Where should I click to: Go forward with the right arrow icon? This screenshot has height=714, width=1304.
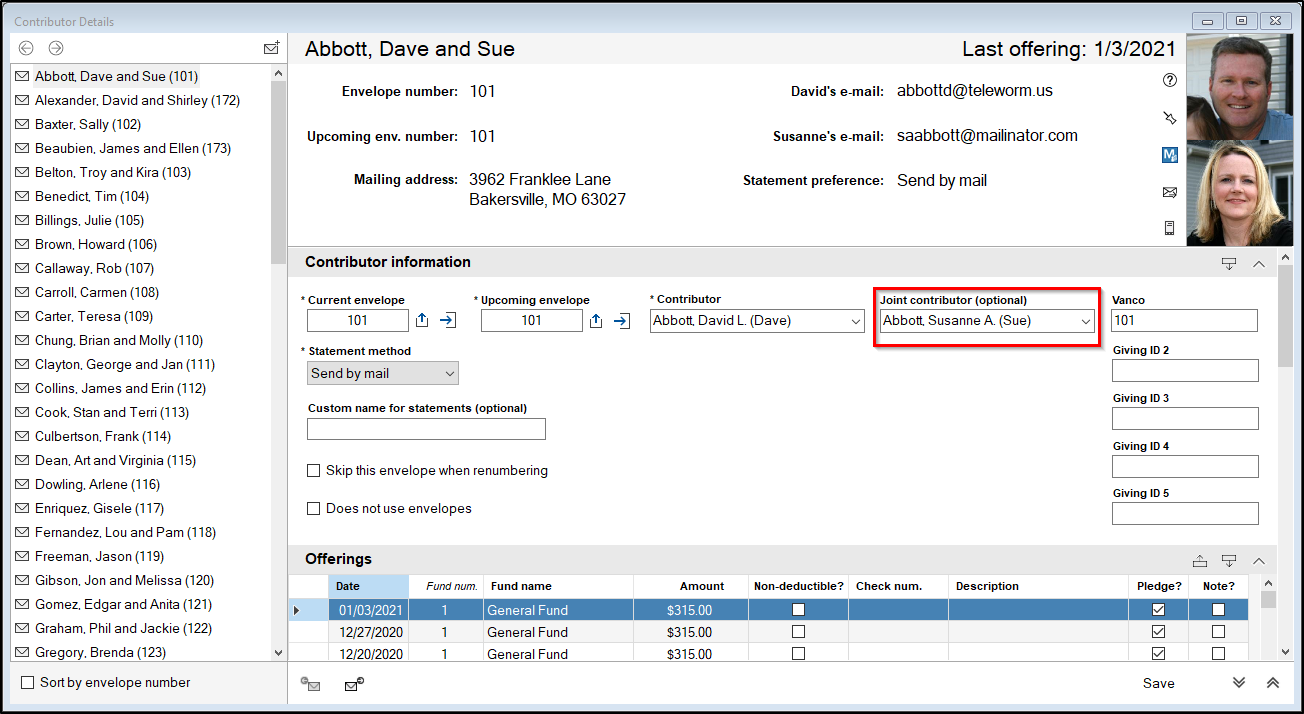click(56, 48)
